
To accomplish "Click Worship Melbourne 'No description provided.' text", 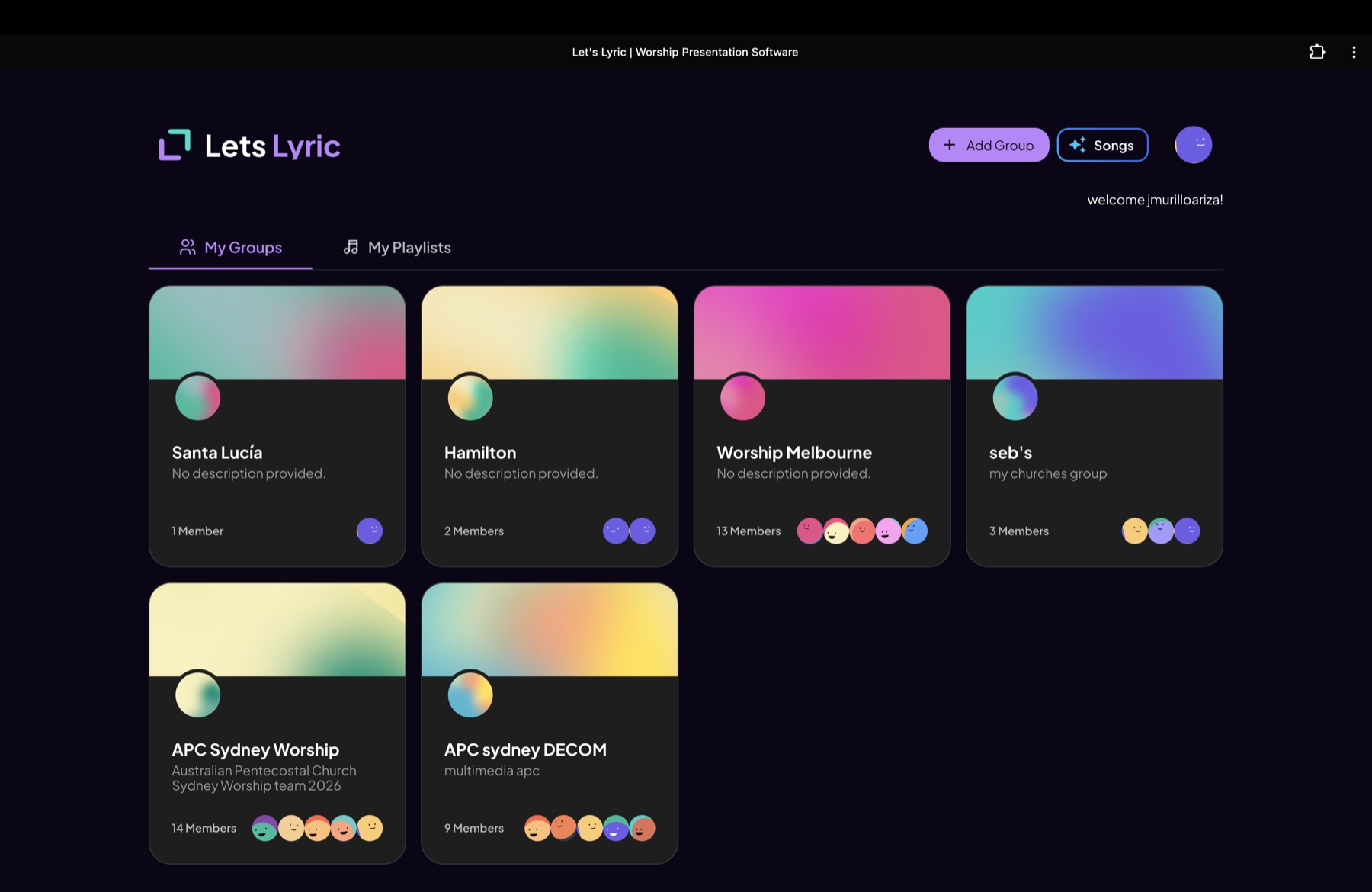I will point(793,473).
